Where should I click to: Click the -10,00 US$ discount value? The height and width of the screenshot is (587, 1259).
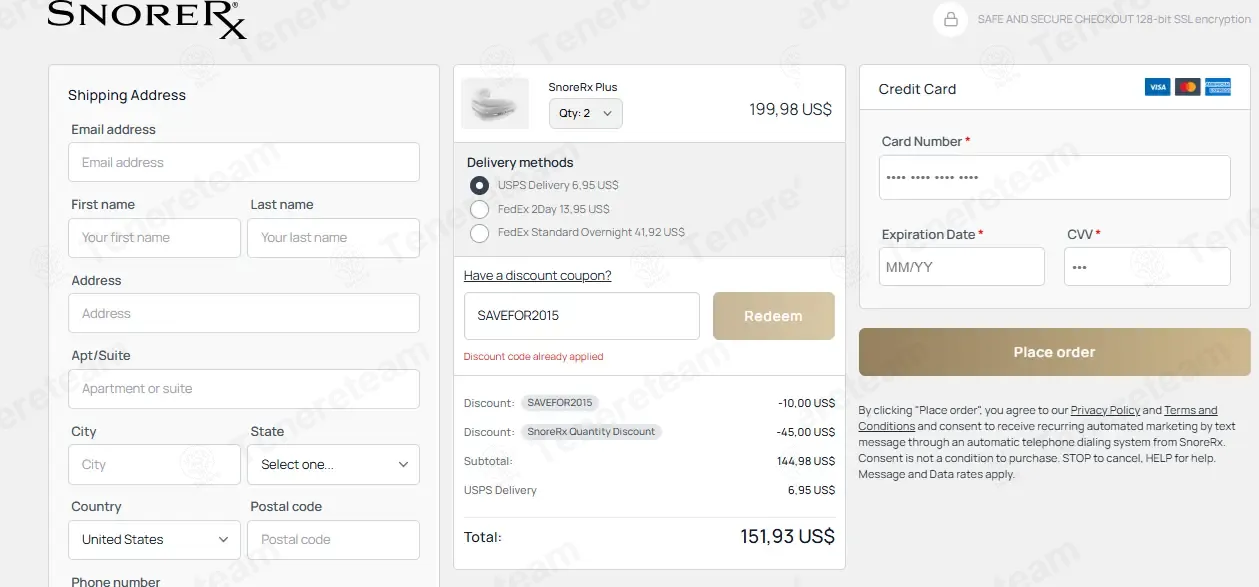point(806,403)
